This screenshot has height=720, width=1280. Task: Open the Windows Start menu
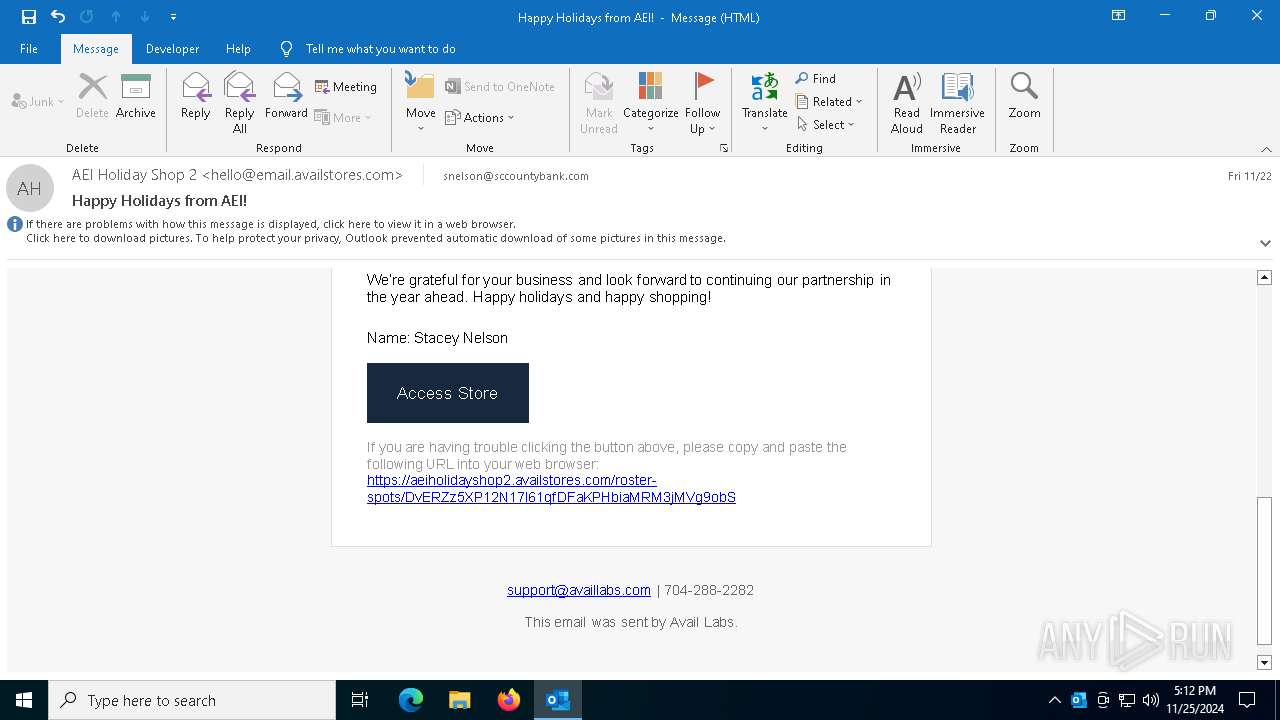pos(24,700)
